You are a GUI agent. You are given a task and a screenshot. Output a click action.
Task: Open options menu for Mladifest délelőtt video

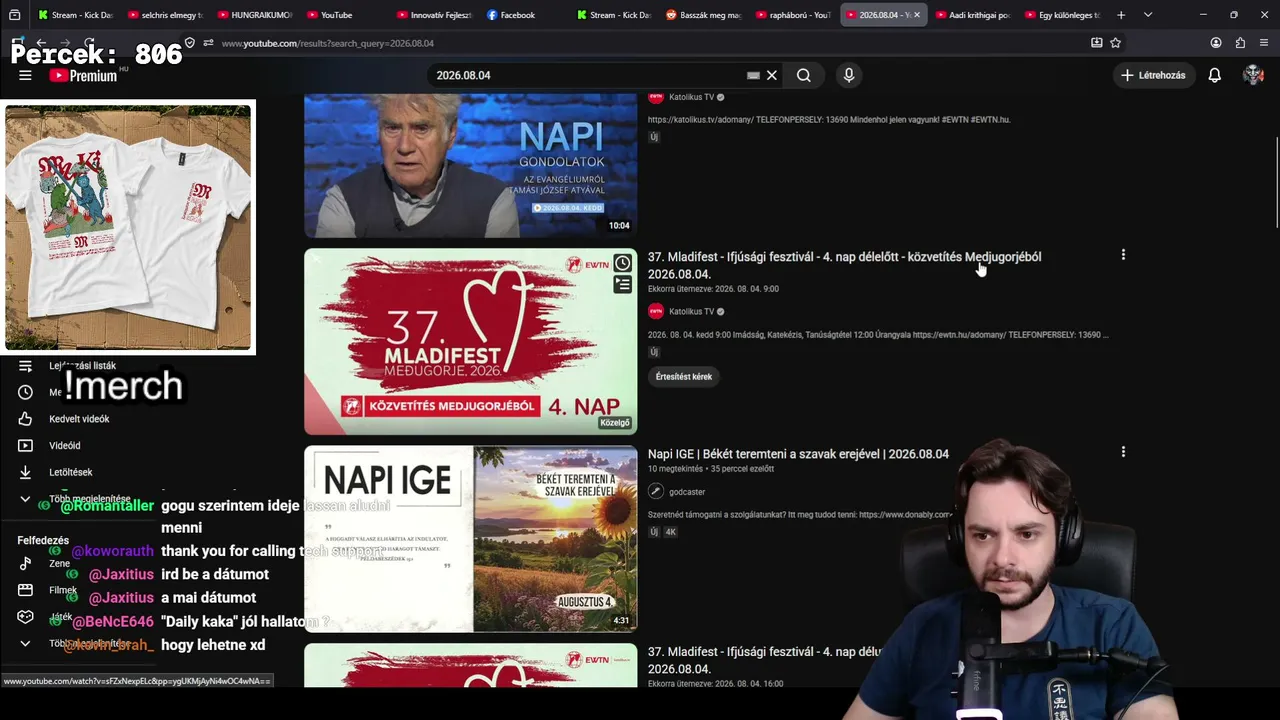(1123, 256)
